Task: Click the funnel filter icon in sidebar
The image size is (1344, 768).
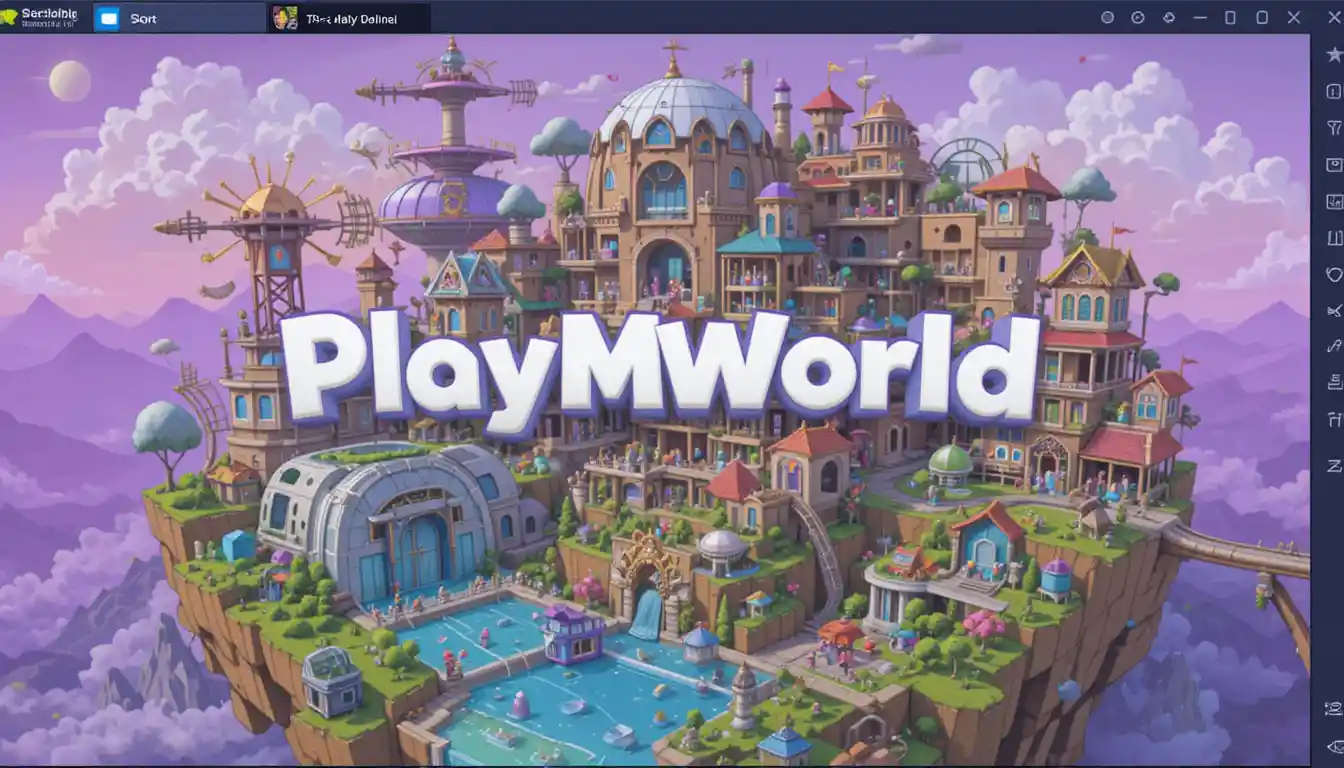Action: tap(1333, 127)
